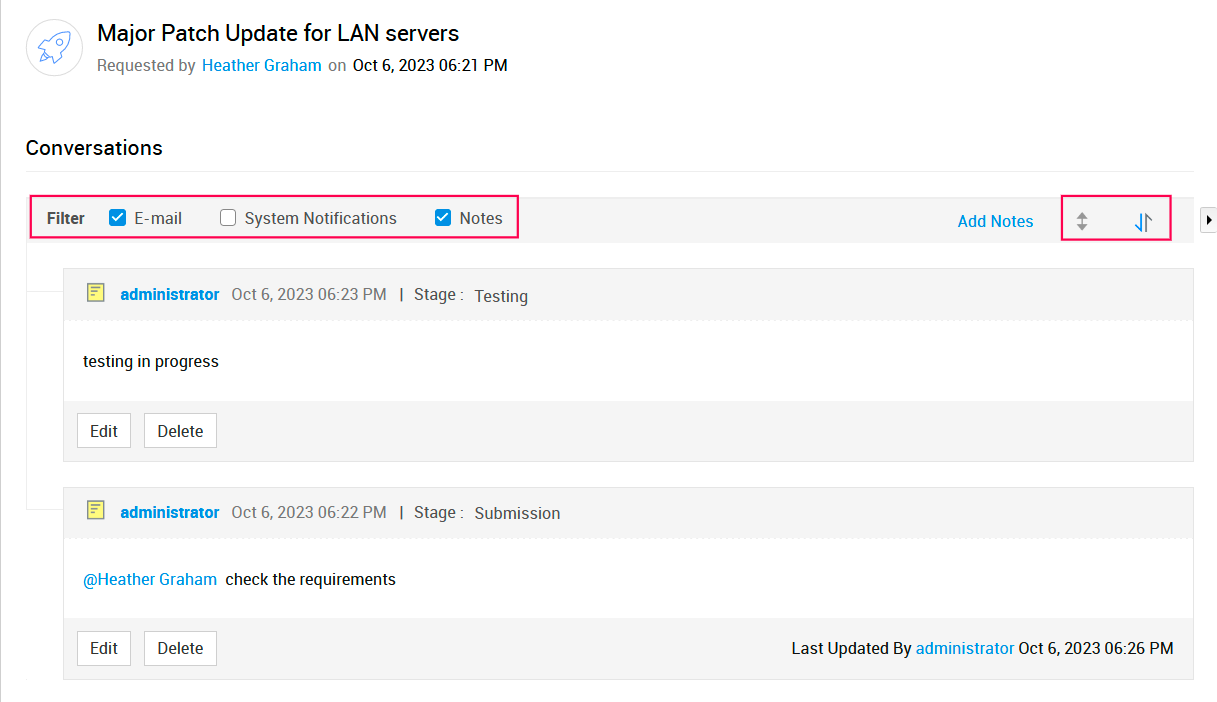
Task: Click the @Heather Graham mention
Action: [150, 579]
